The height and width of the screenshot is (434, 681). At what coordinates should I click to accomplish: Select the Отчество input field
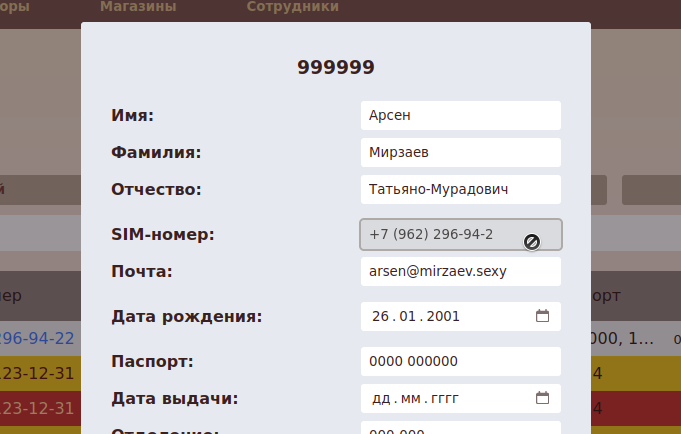(460, 189)
